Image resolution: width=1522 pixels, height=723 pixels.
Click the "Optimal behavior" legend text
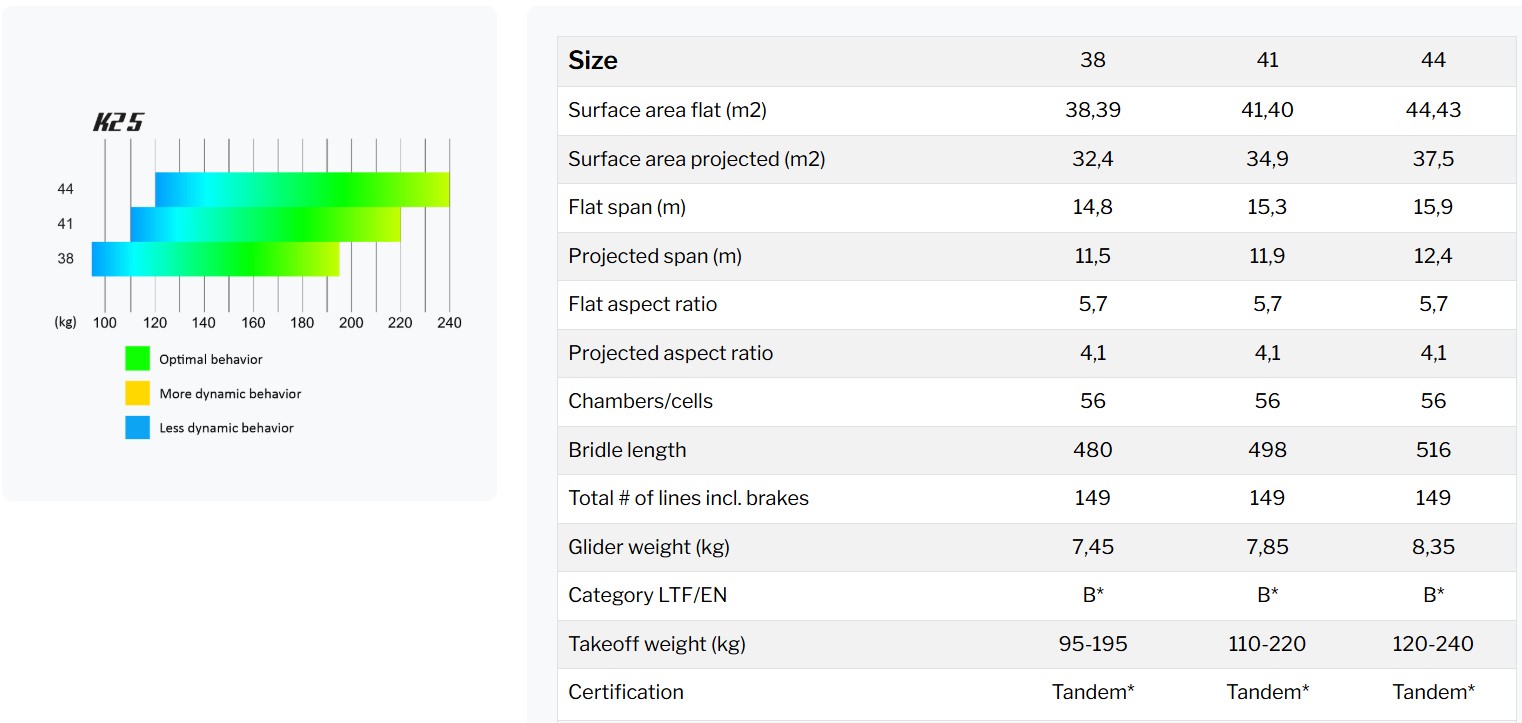point(211,359)
